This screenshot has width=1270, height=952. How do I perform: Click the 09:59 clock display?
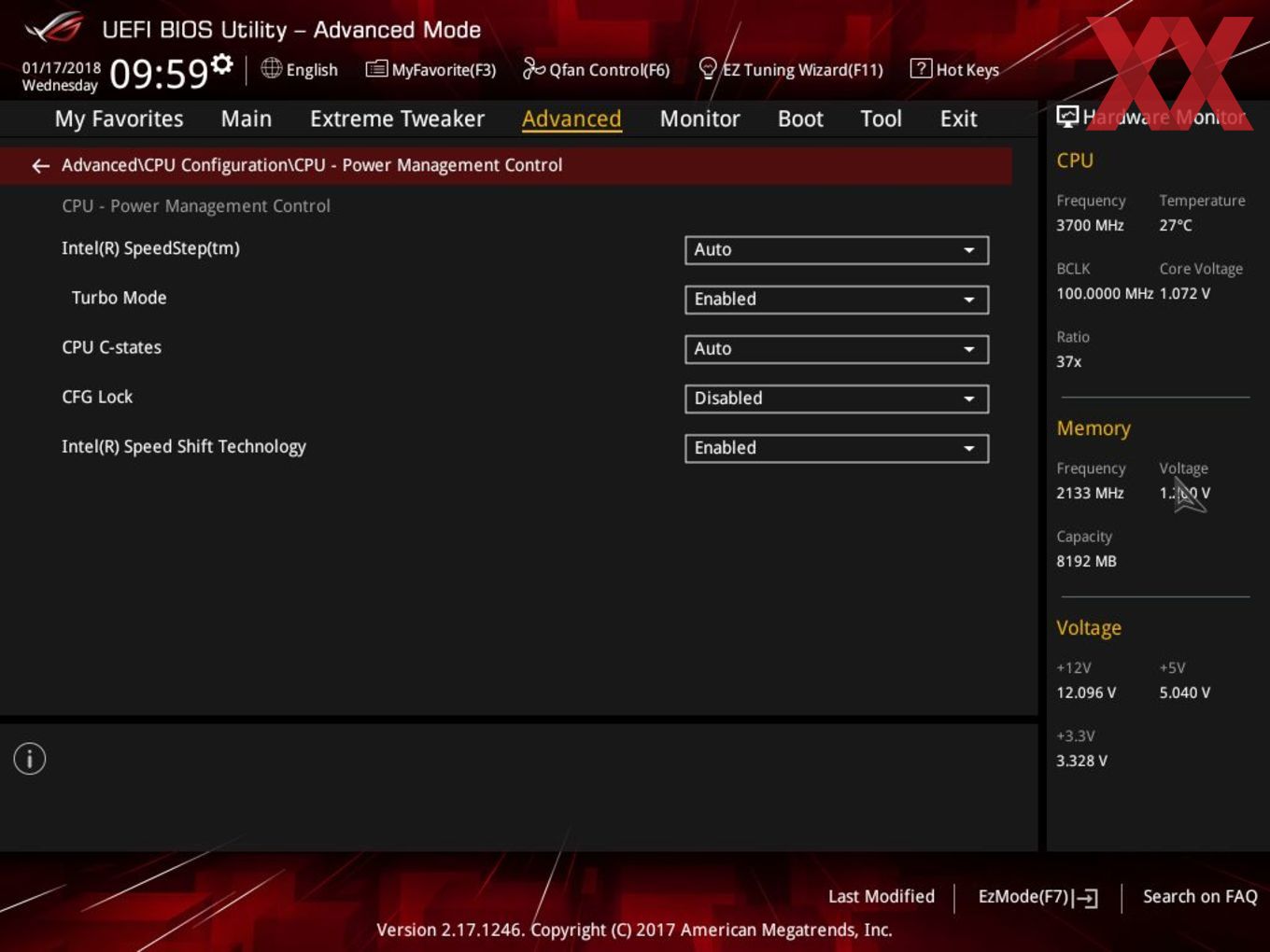159,74
